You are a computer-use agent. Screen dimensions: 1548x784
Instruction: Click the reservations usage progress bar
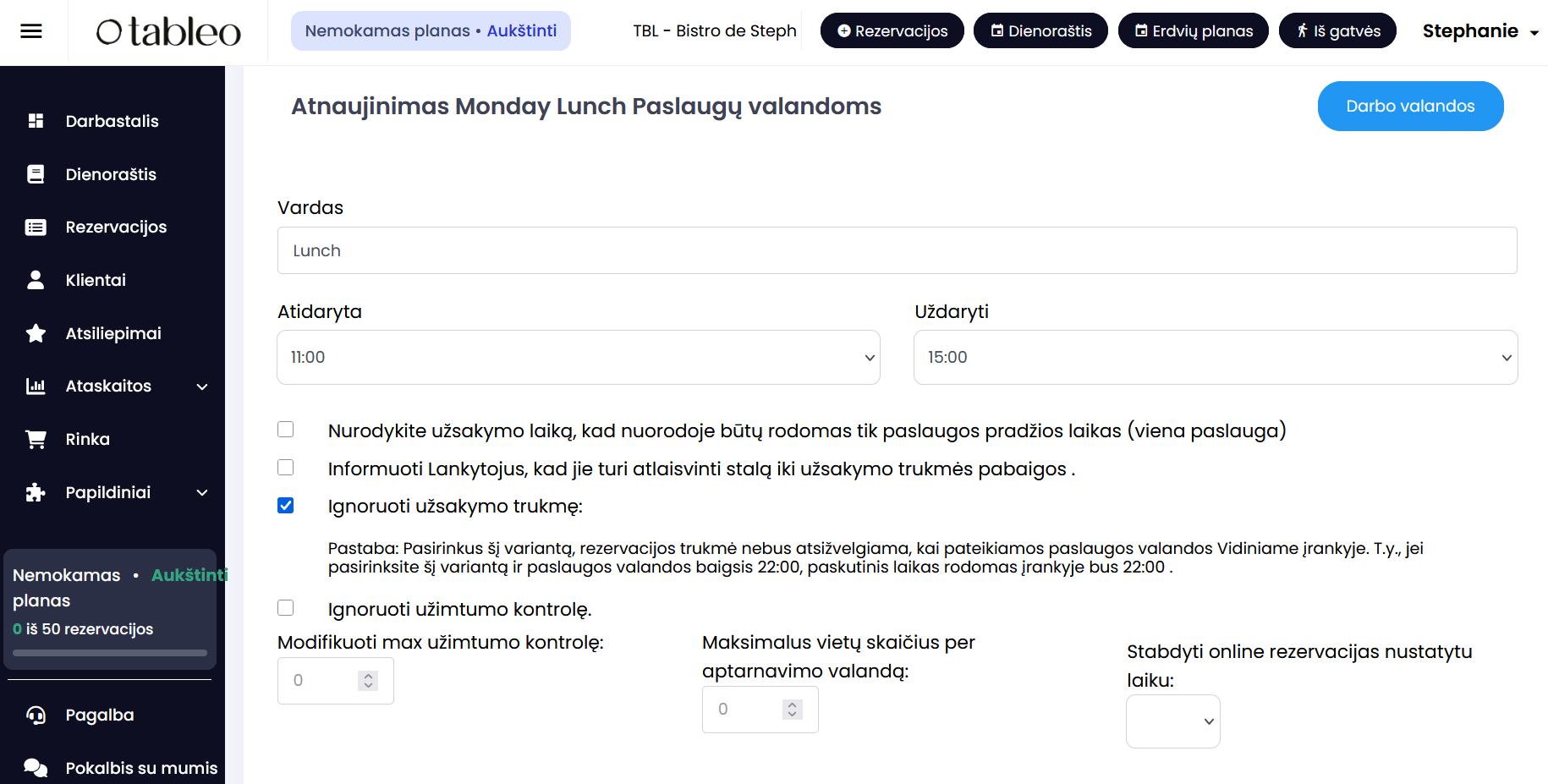click(110, 653)
